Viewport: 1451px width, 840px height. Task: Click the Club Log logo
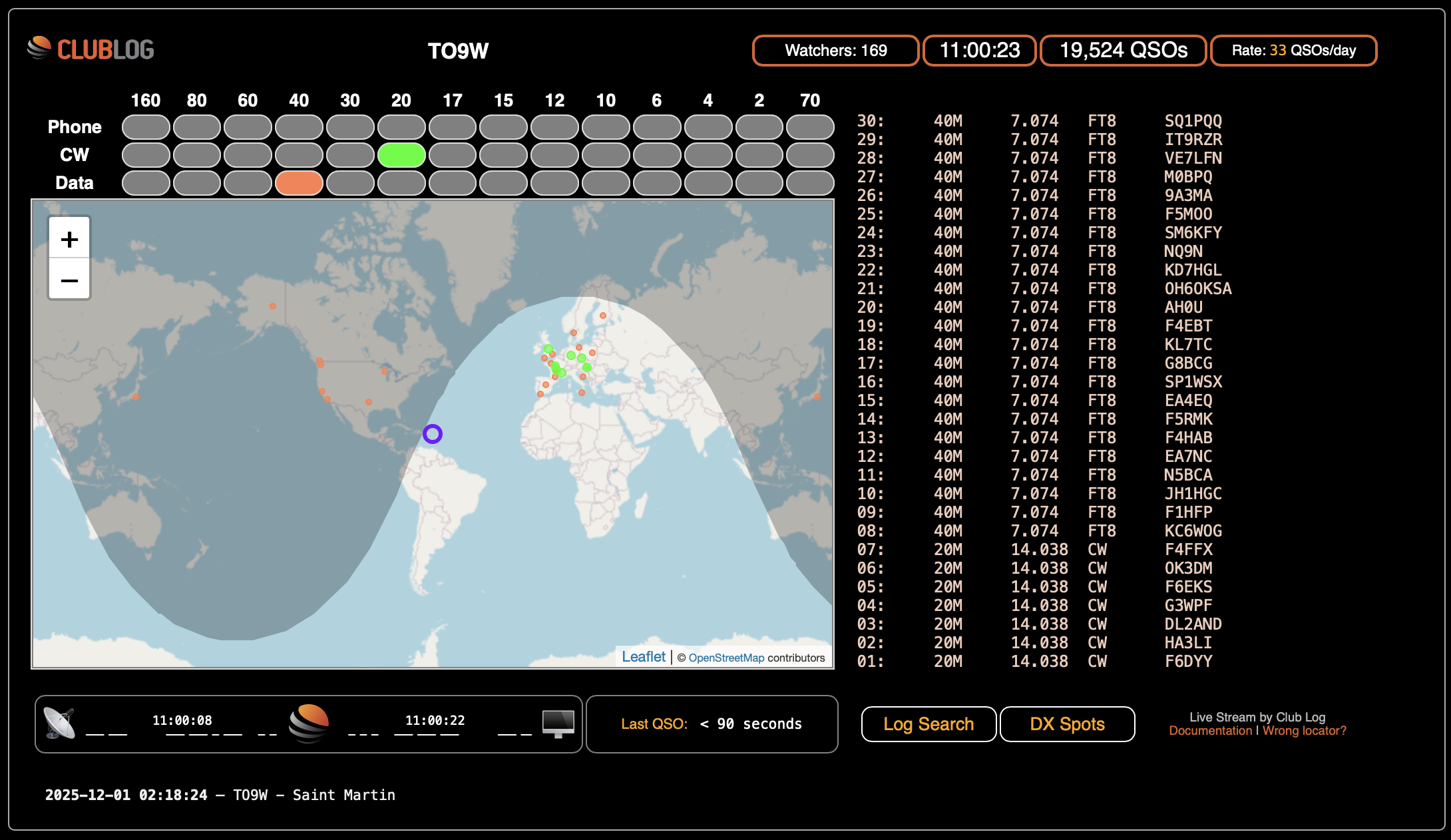(91, 49)
